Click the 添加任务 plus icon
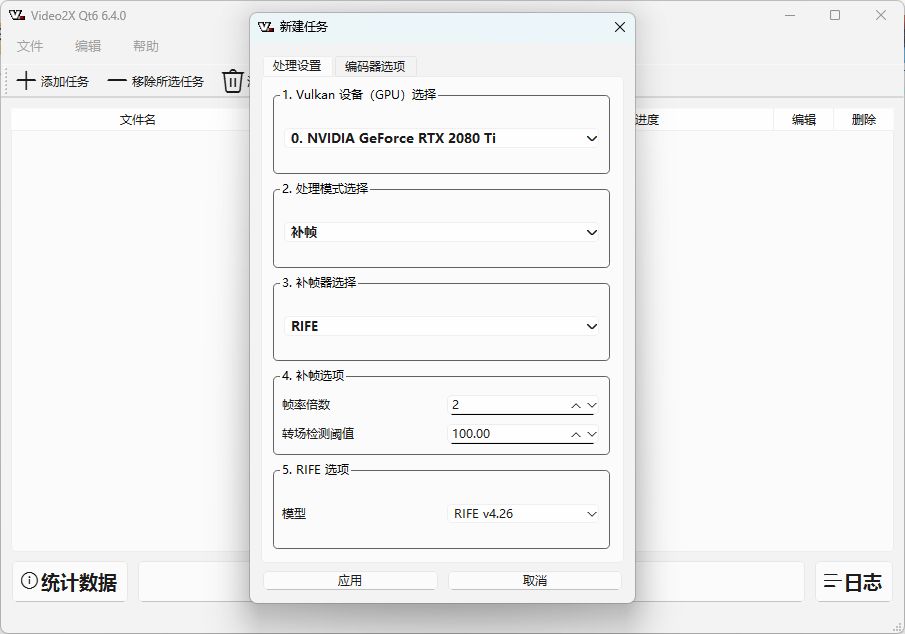This screenshot has height=634, width=905. [27, 81]
